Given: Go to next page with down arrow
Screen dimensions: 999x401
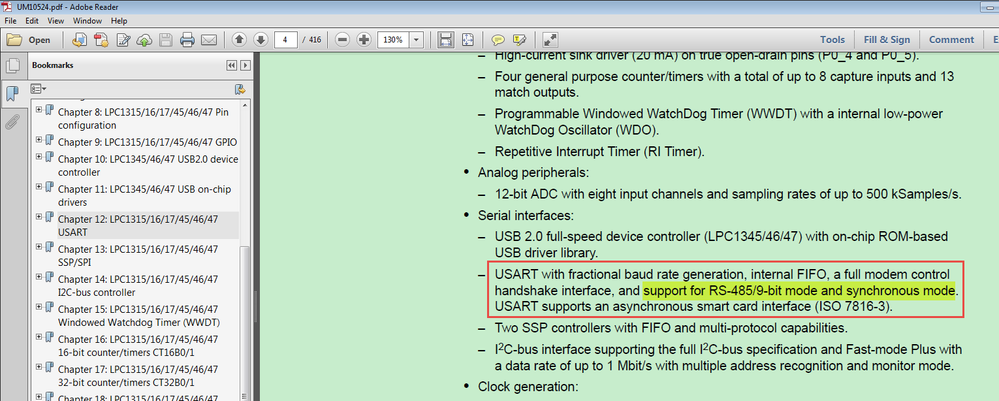Looking at the screenshot, I should point(261,40).
